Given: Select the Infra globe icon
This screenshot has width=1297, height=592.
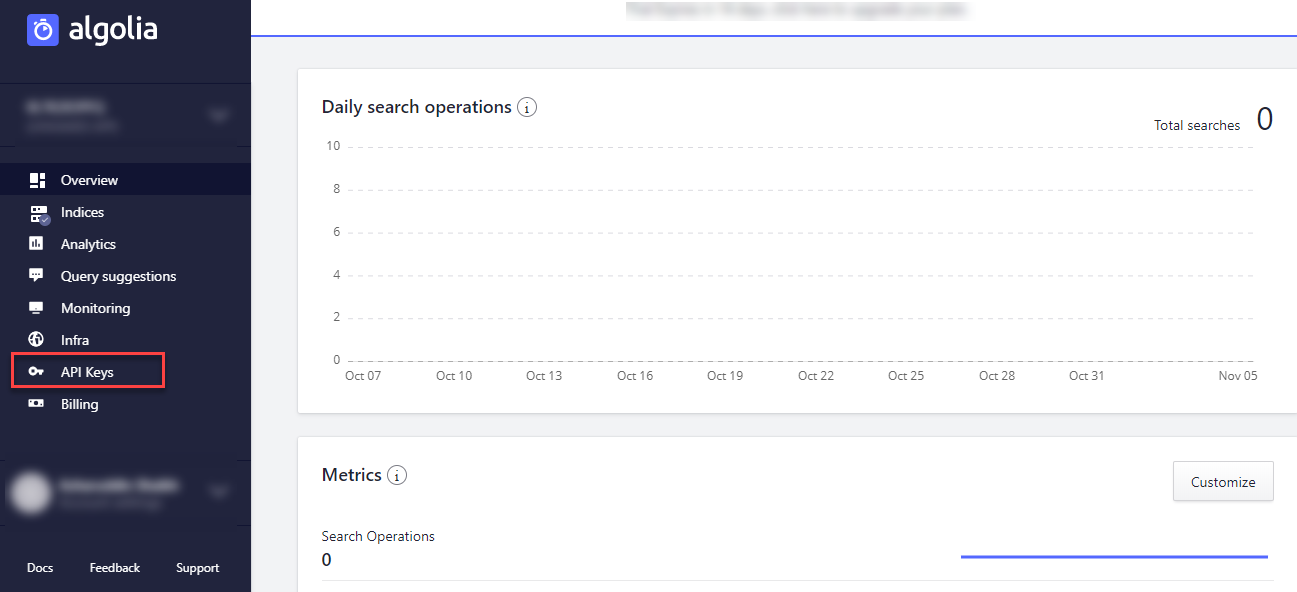Looking at the screenshot, I should coord(38,339).
